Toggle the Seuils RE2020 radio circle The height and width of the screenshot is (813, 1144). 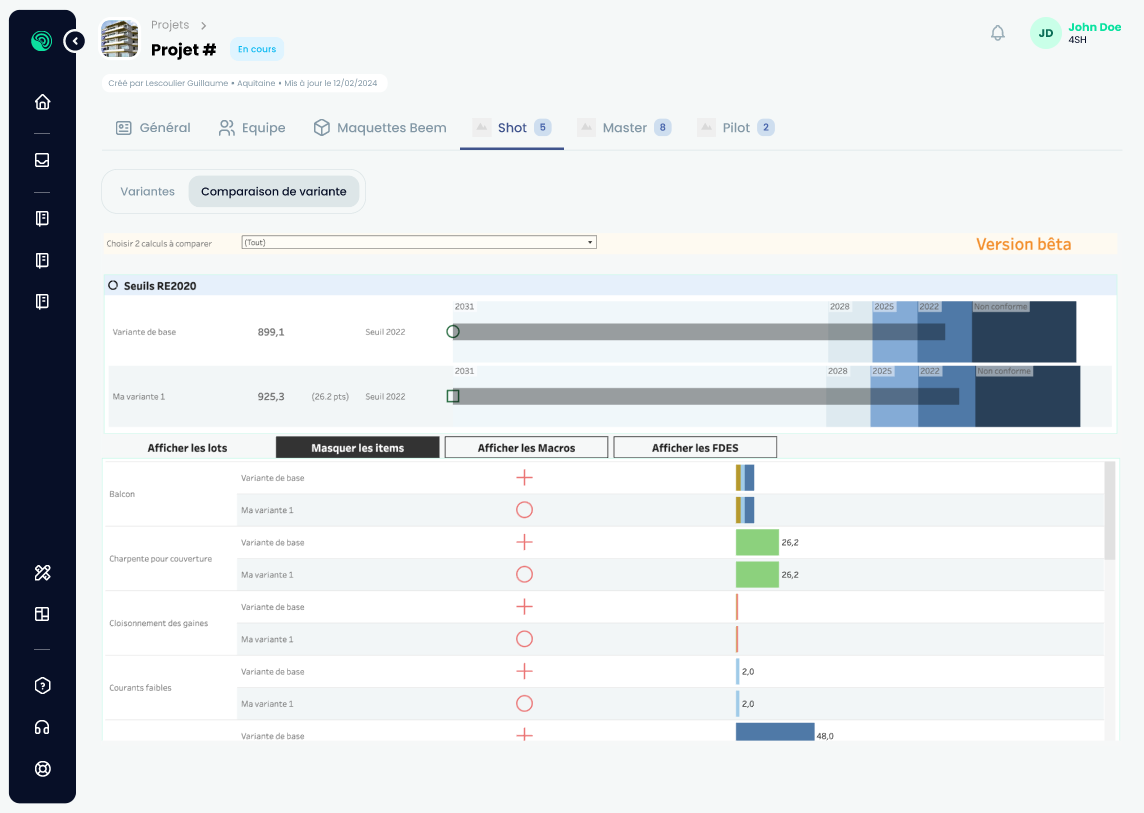tap(113, 286)
